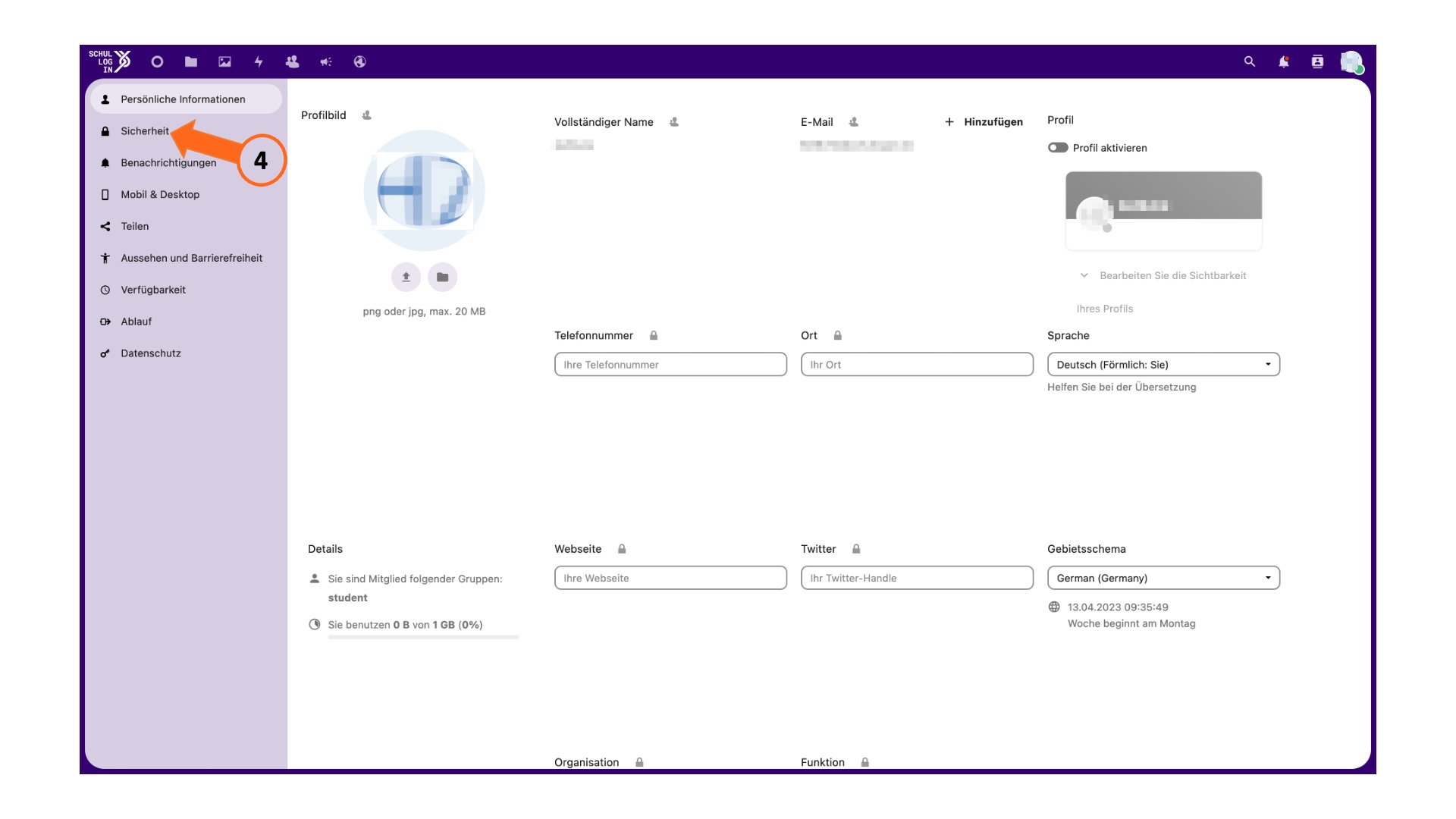1456x819 pixels.
Task: Click the visibility icon next to Profilbild
Action: click(367, 115)
